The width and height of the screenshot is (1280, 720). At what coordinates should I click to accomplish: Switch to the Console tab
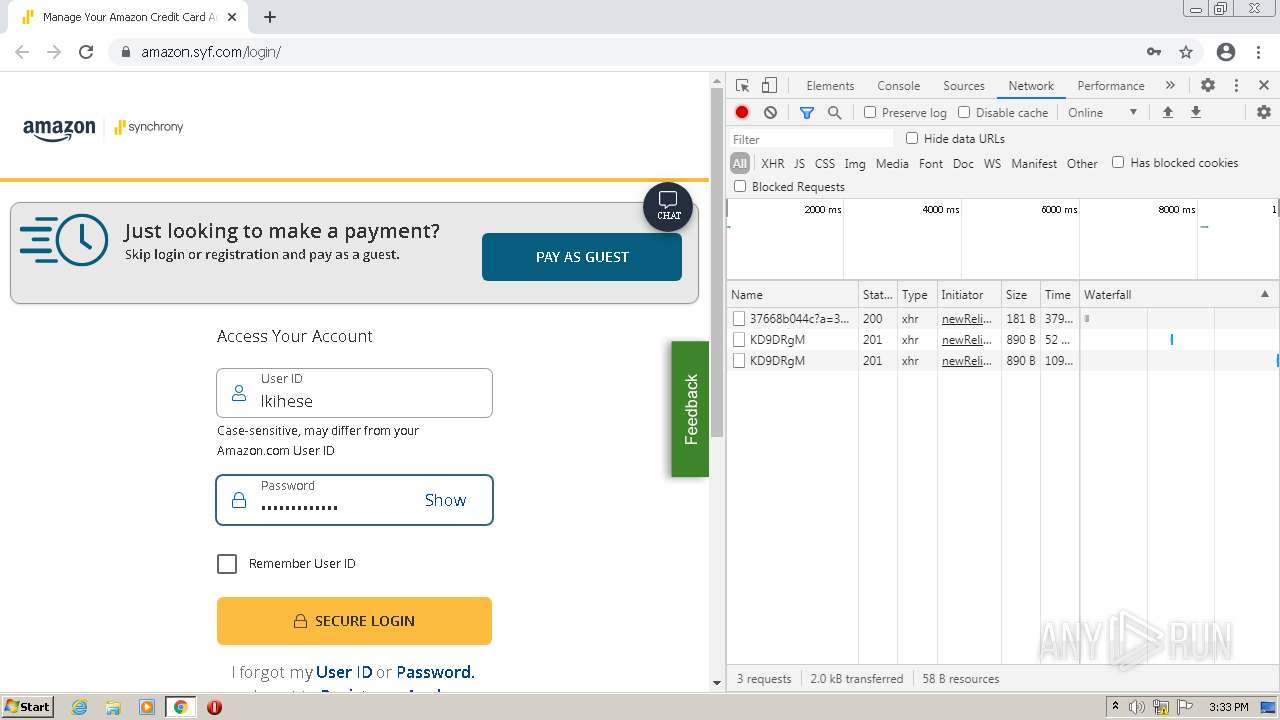click(x=898, y=86)
